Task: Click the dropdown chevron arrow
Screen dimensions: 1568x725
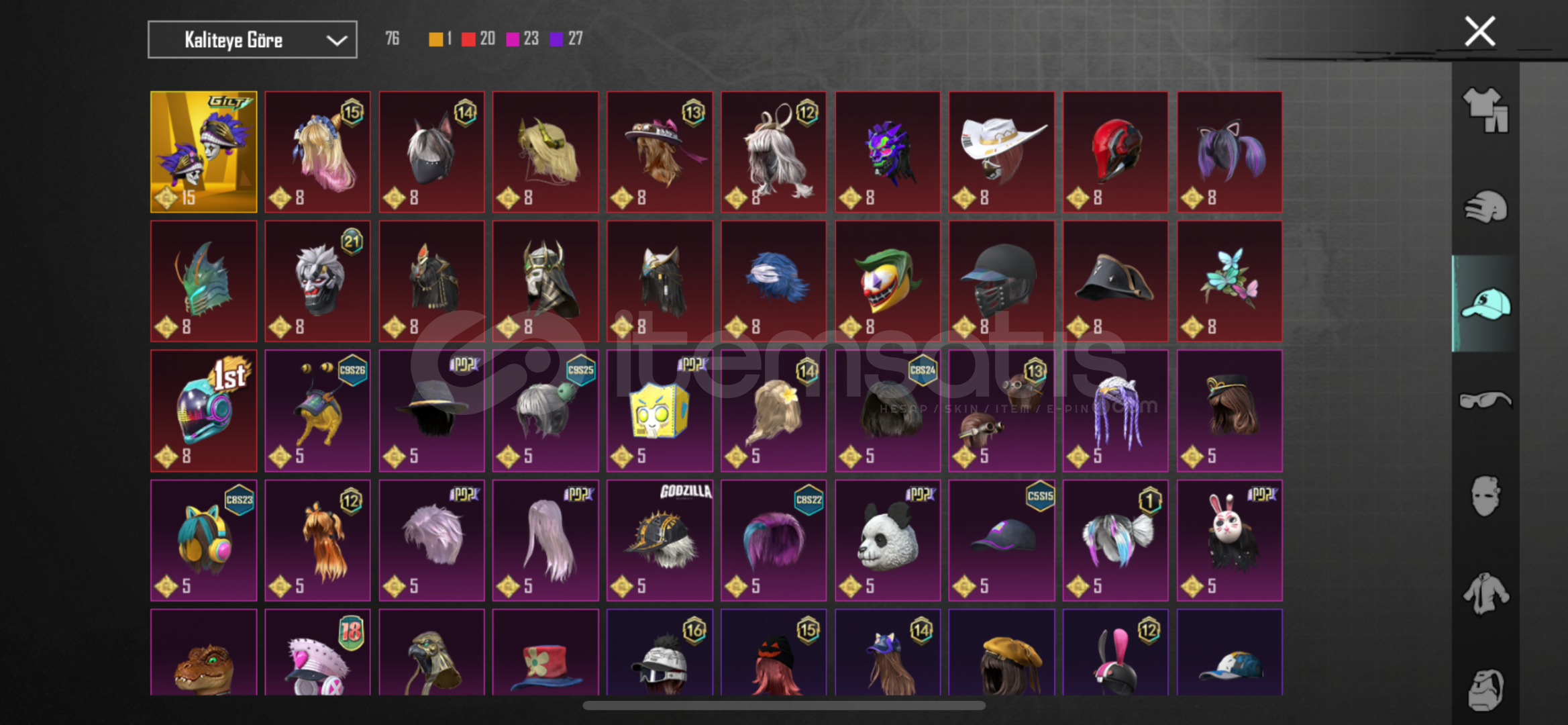Action: (x=336, y=40)
